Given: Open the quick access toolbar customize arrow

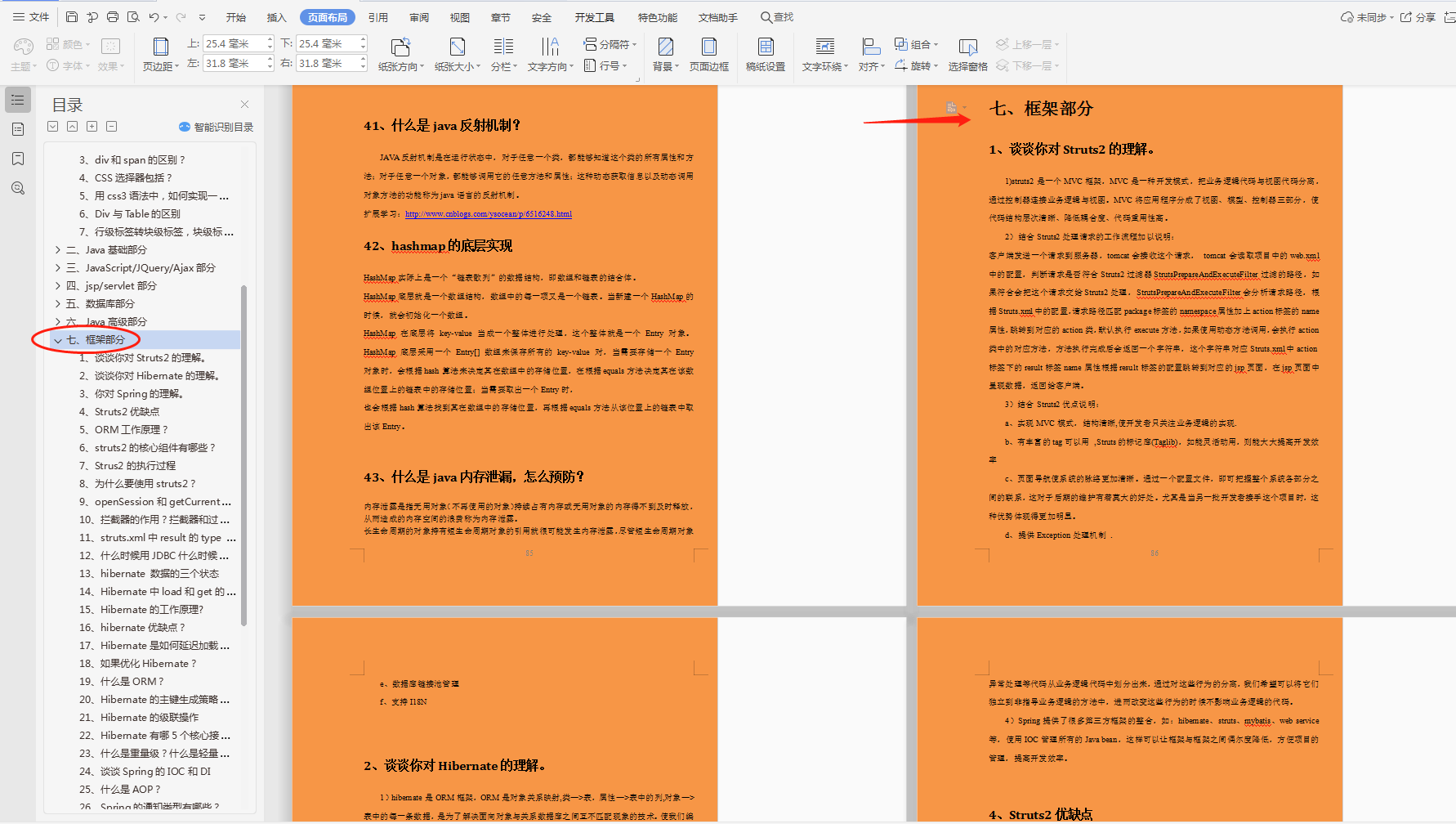Looking at the screenshot, I should click(x=202, y=17).
